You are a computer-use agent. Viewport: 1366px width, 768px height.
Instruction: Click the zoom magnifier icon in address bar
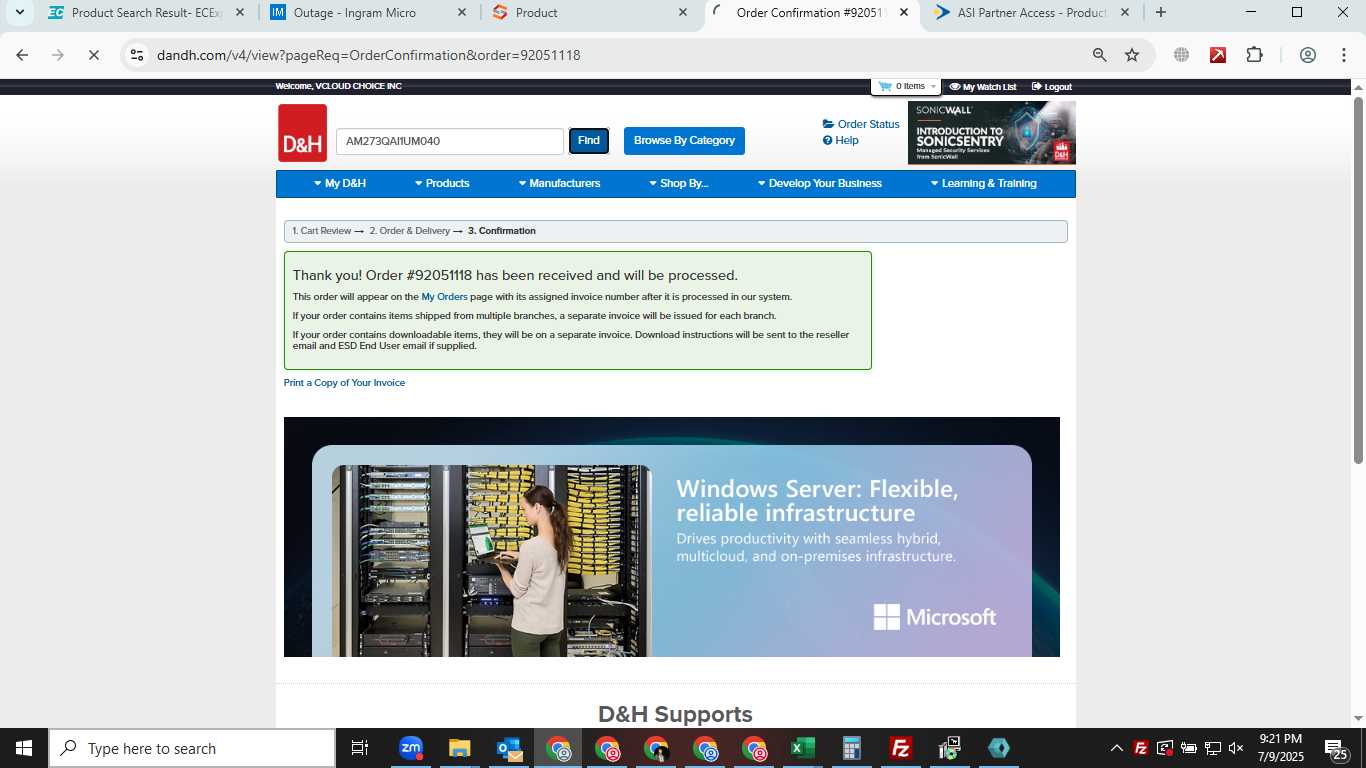(x=1100, y=55)
